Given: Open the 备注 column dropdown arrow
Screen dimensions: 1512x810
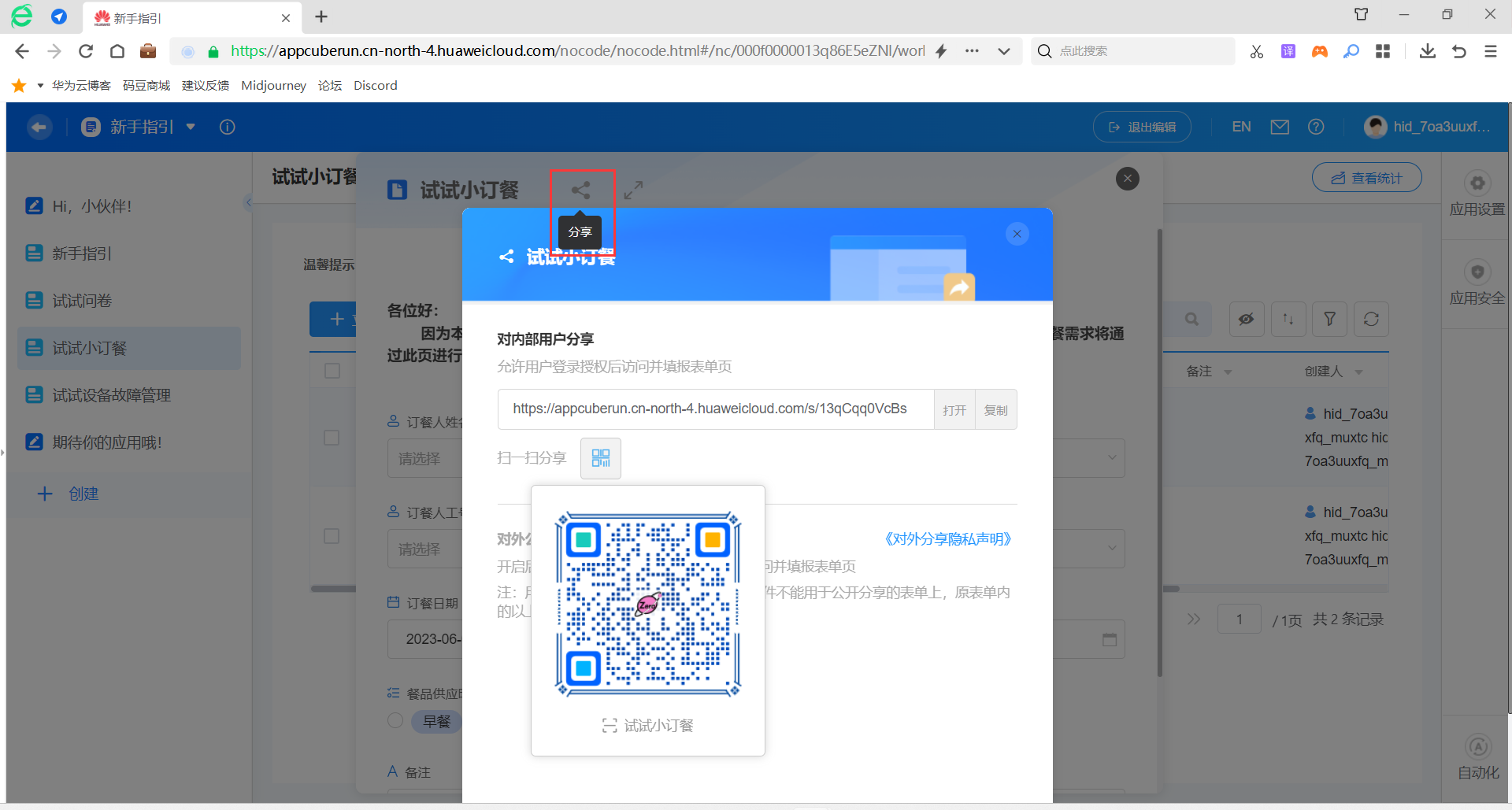Looking at the screenshot, I should 1228,372.
